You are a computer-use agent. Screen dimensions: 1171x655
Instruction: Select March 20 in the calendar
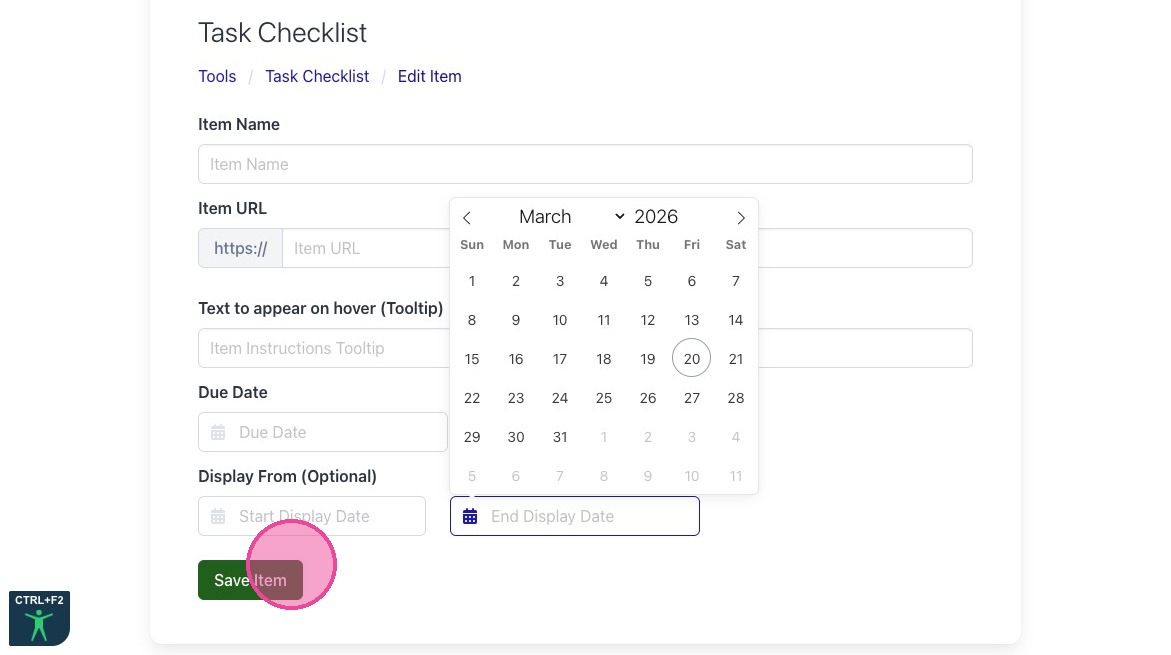[x=691, y=359]
